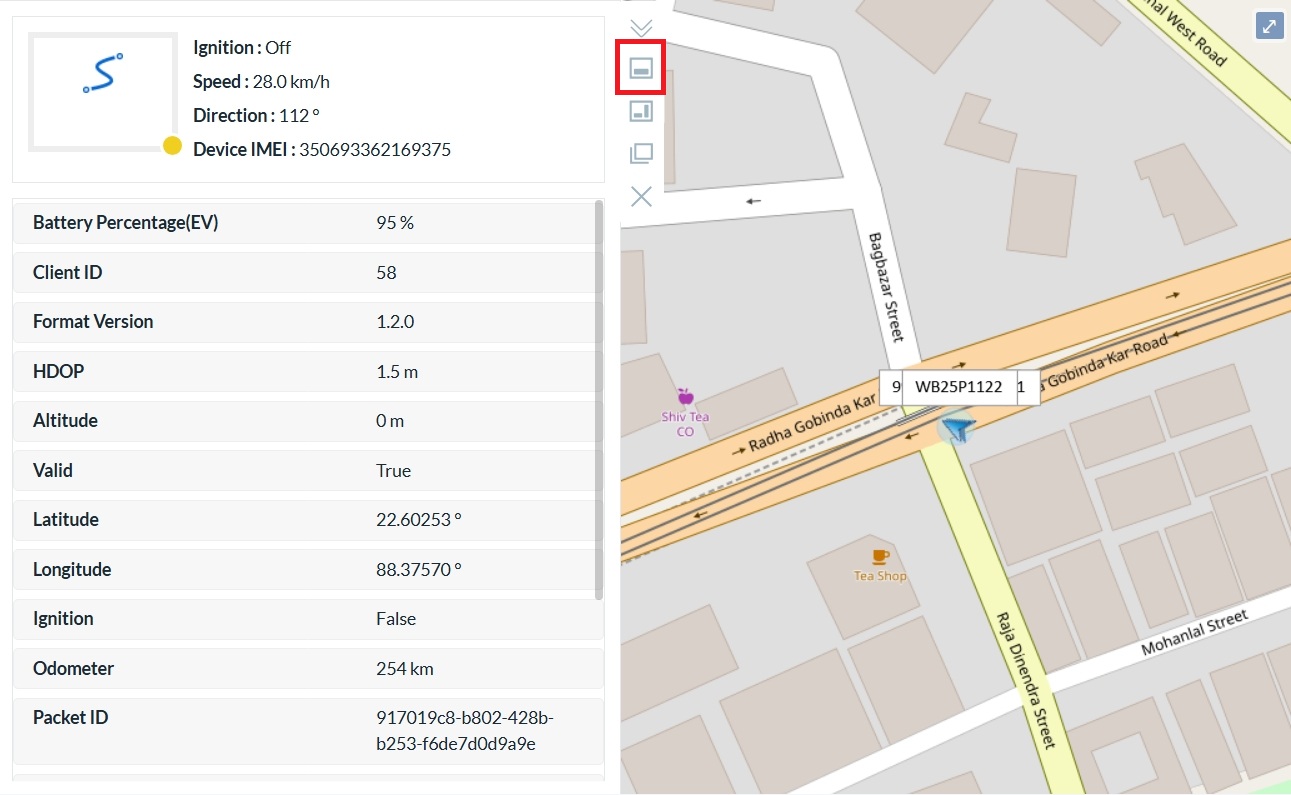Screen dimensions: 1291x795
Task: Select the Odometer row
Action: pos(307,669)
